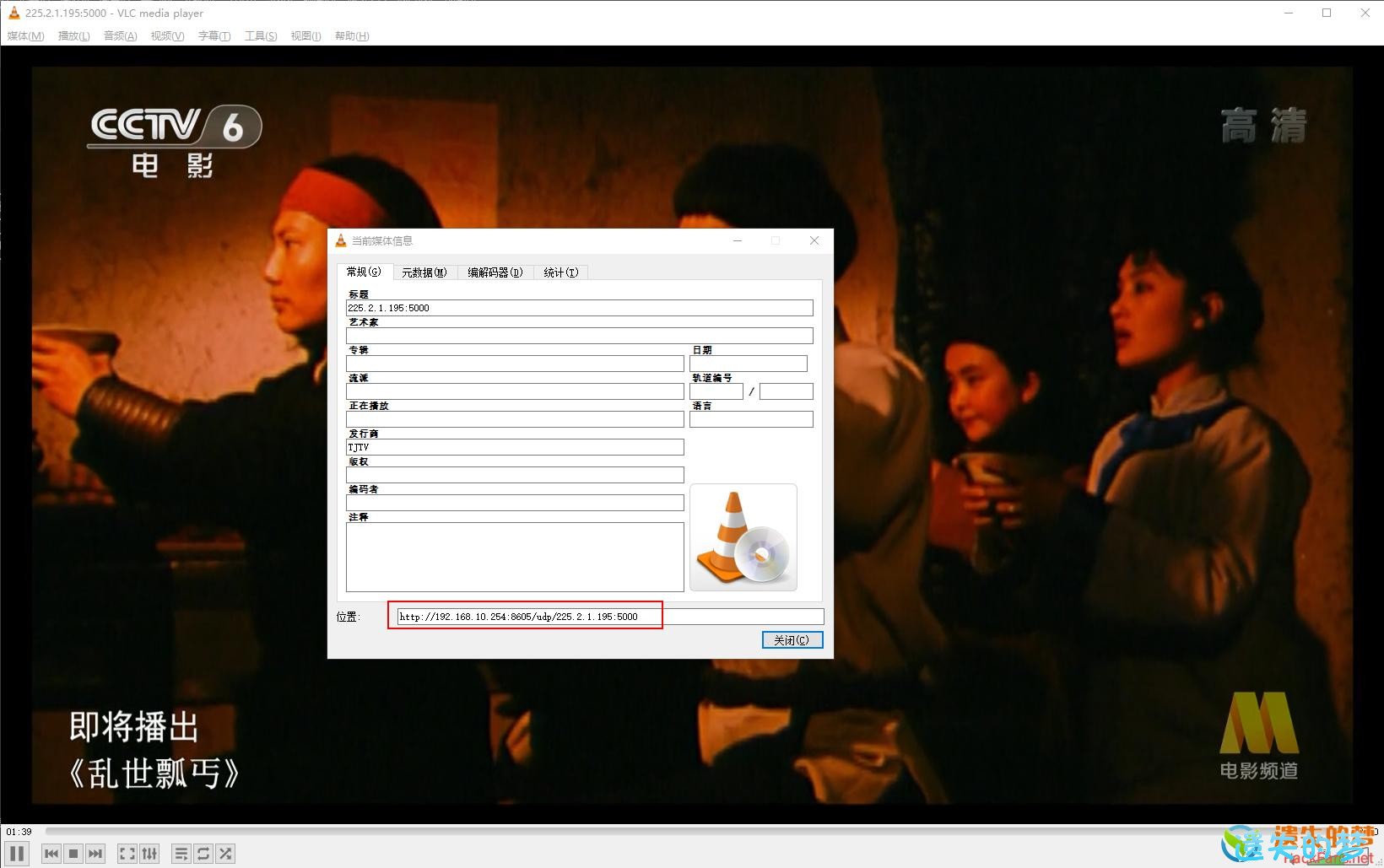Viewport: 1384px width, 868px height.
Task: Open the 帮助(H) menu
Action: 352,35
